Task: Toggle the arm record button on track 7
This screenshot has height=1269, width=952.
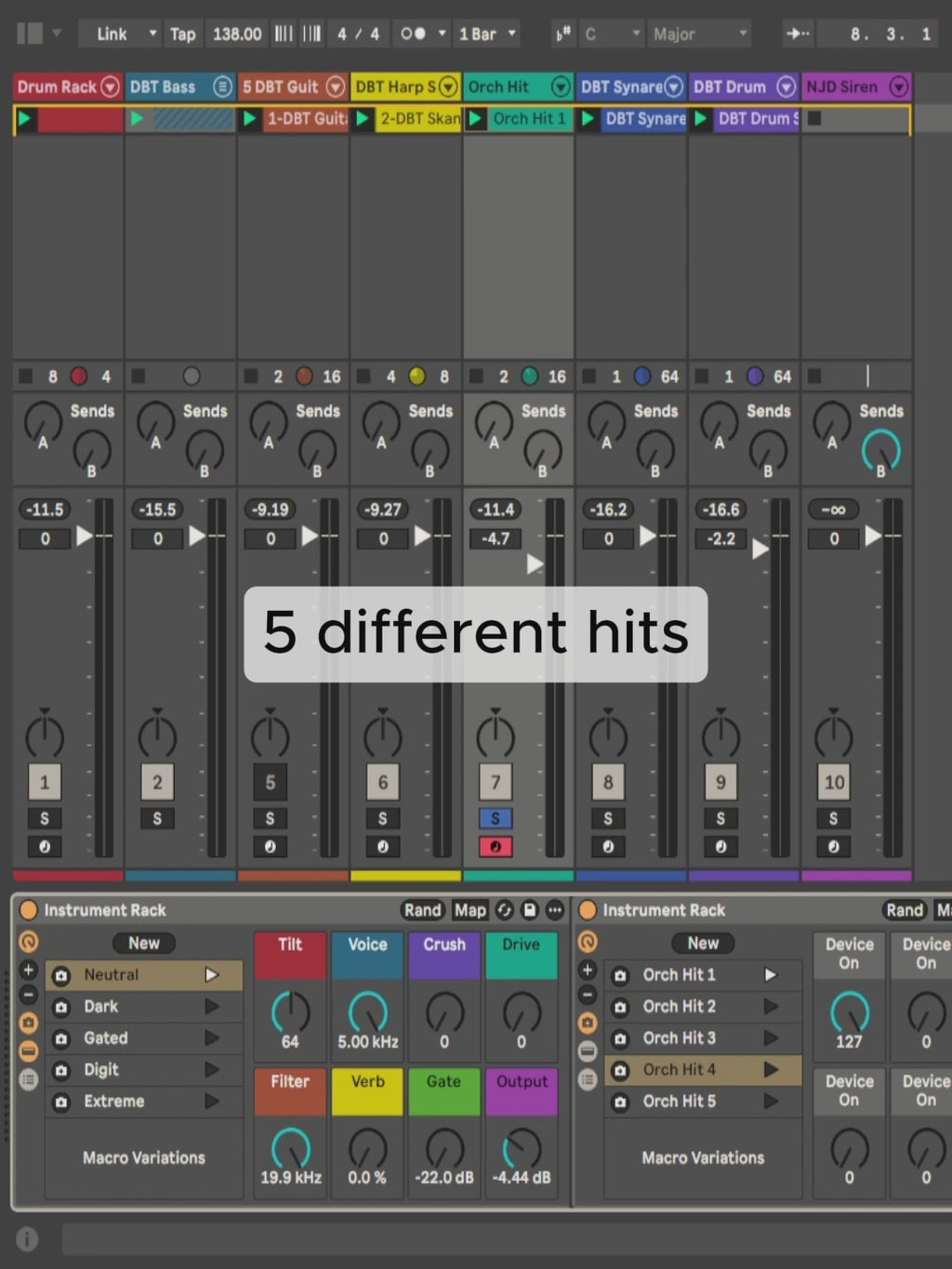Action: click(x=496, y=847)
